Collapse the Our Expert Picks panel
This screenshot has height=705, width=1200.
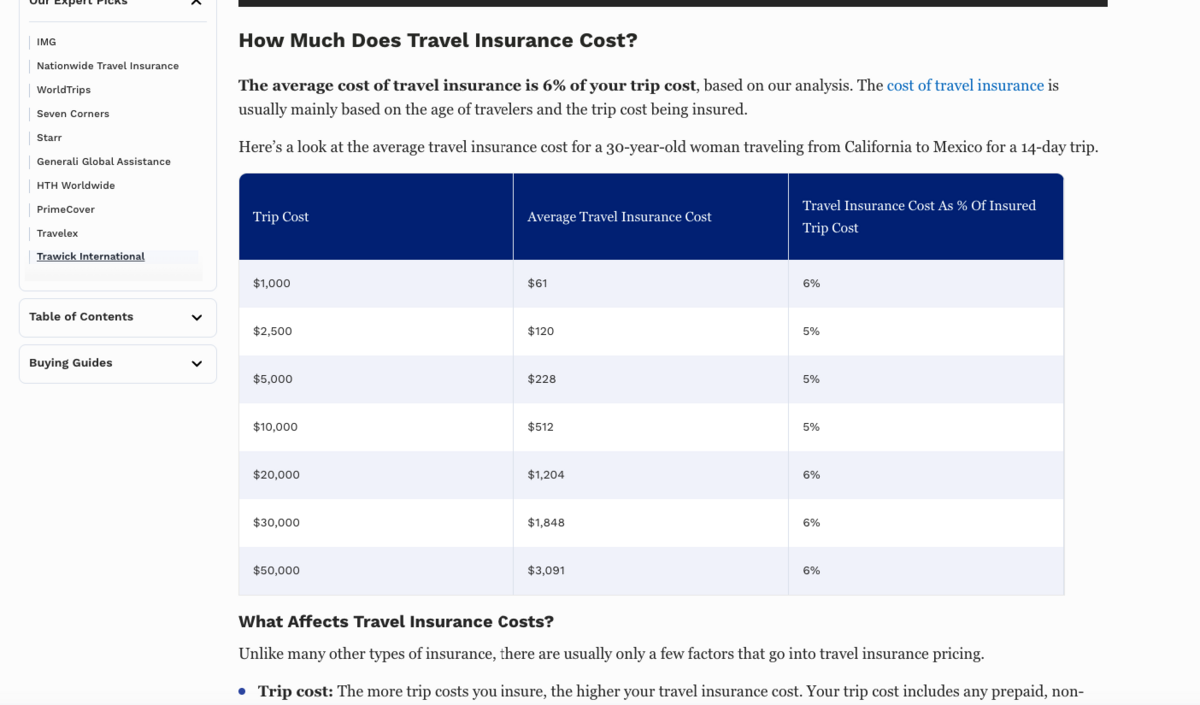[196, 3]
